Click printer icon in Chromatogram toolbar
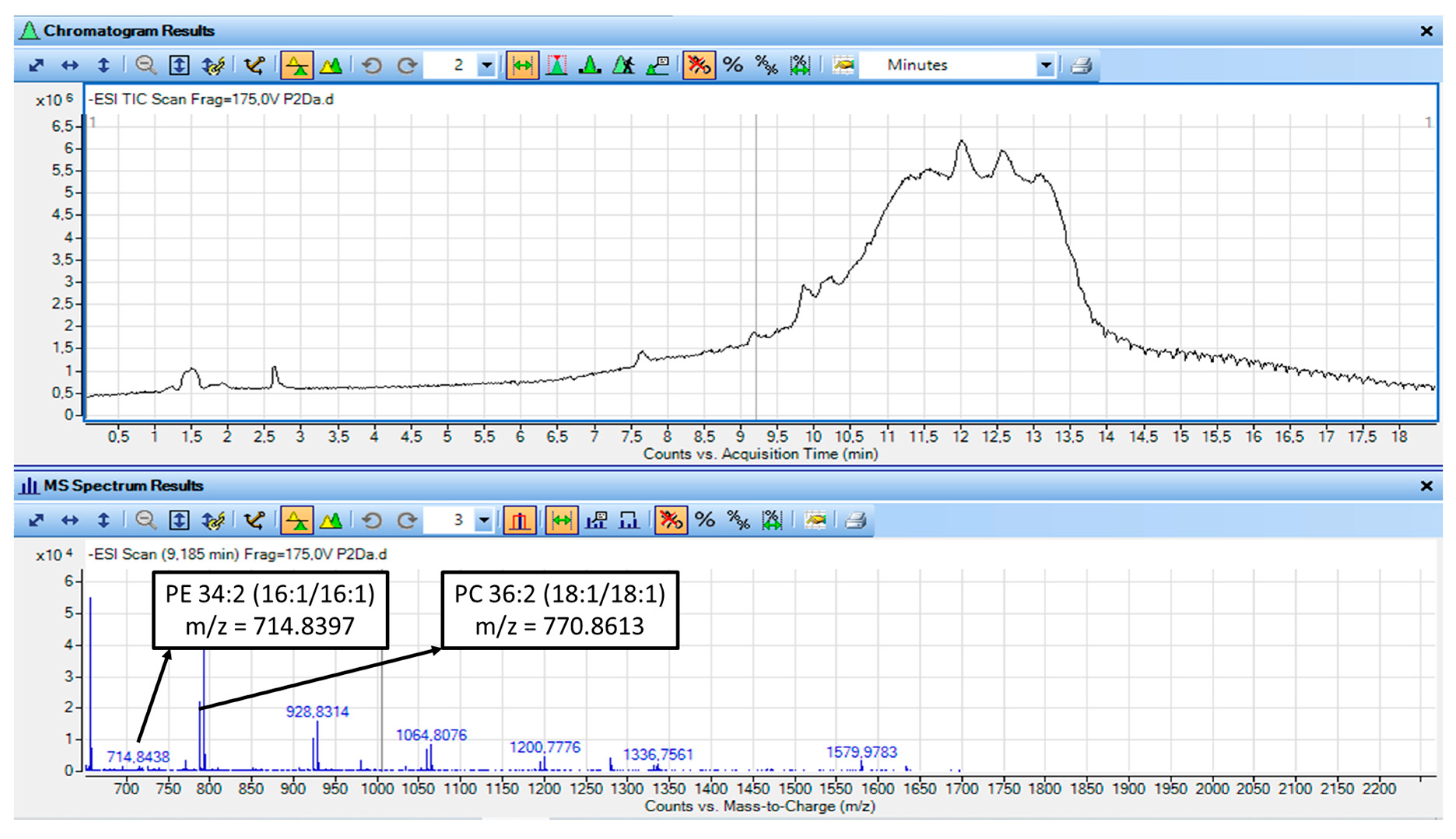This screenshot has width=1456, height=839. tap(1081, 65)
